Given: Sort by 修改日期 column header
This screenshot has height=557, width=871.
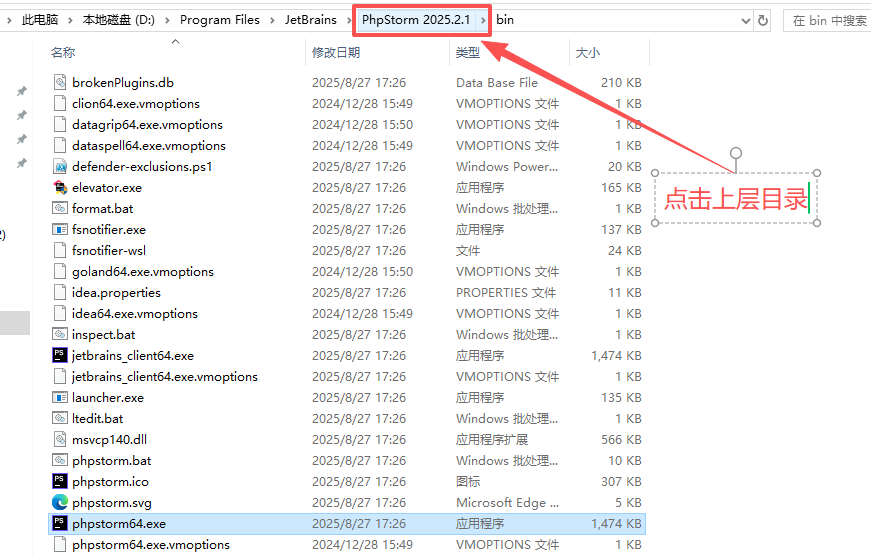Looking at the screenshot, I should click(x=336, y=52).
